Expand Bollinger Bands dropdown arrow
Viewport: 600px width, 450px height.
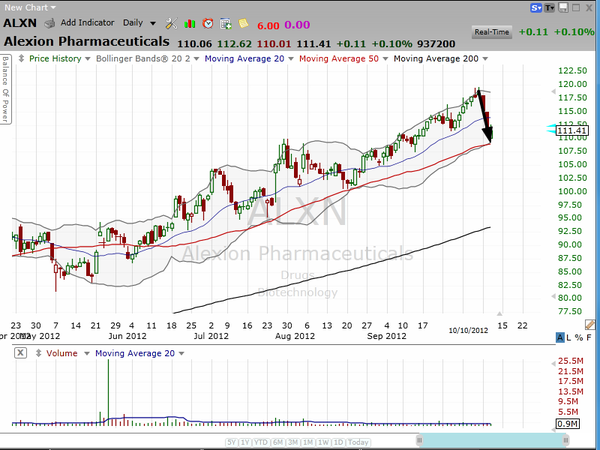[x=197, y=59]
